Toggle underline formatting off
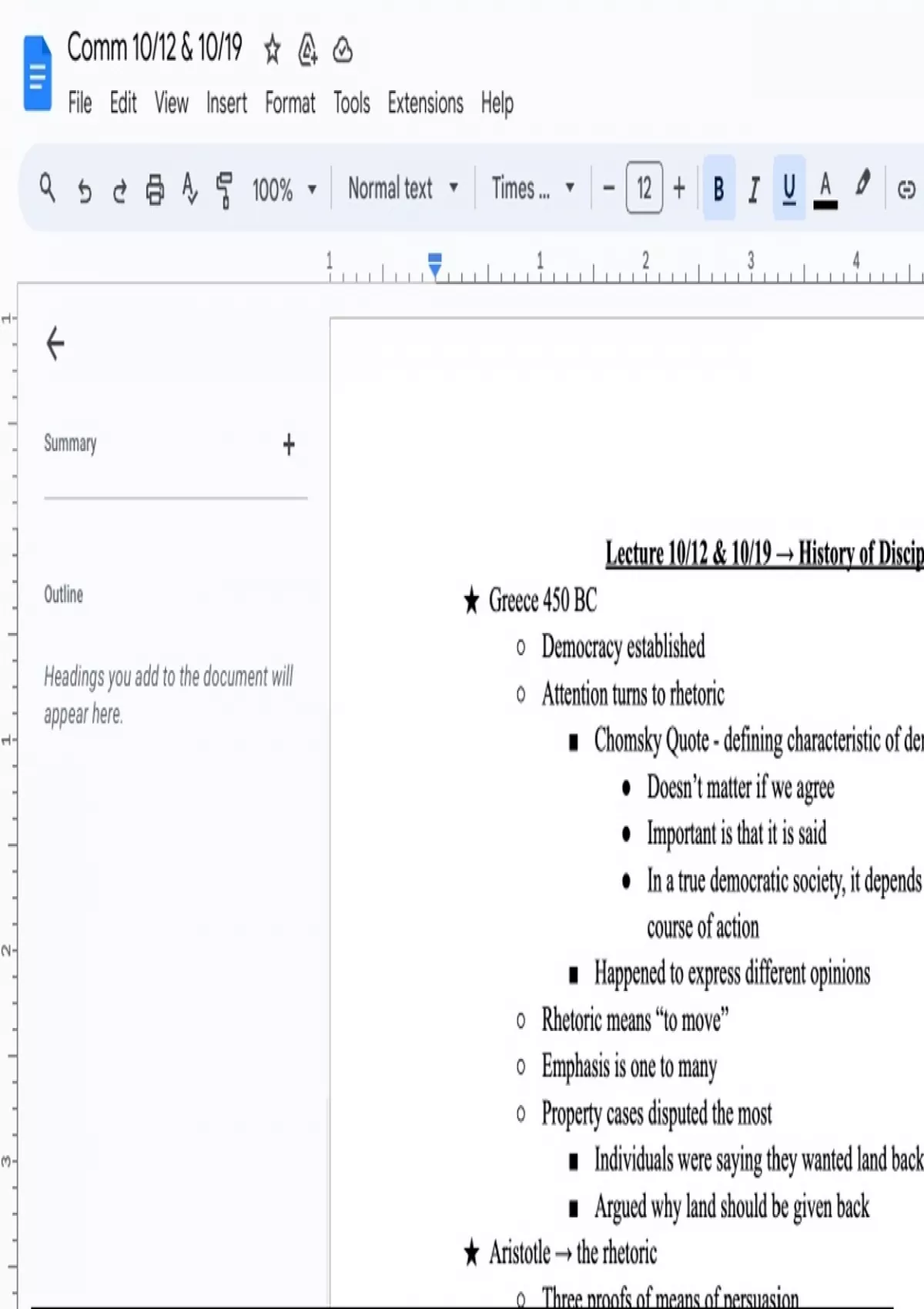 [789, 189]
